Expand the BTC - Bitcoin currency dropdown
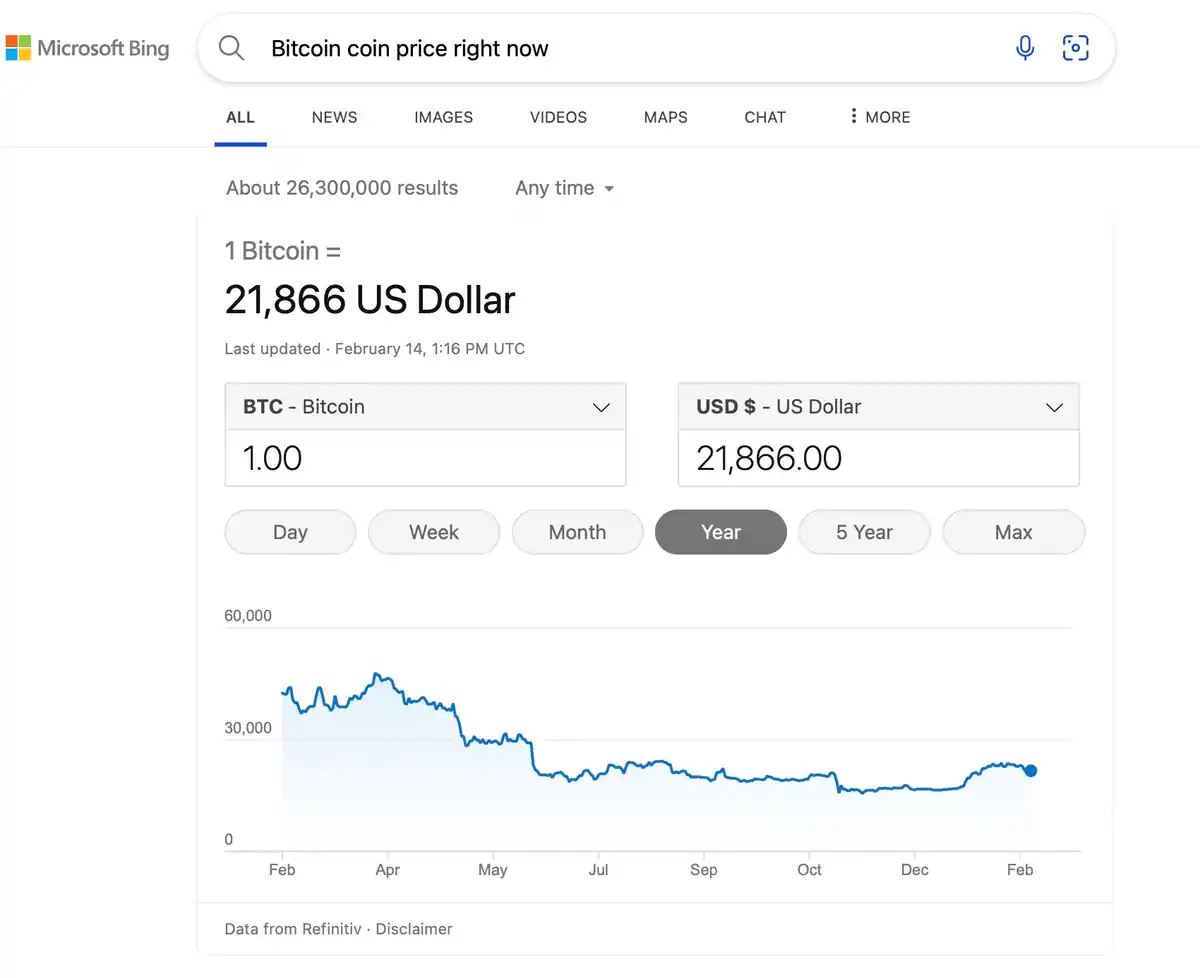Image resolution: width=1200 pixels, height=978 pixels. click(425, 407)
